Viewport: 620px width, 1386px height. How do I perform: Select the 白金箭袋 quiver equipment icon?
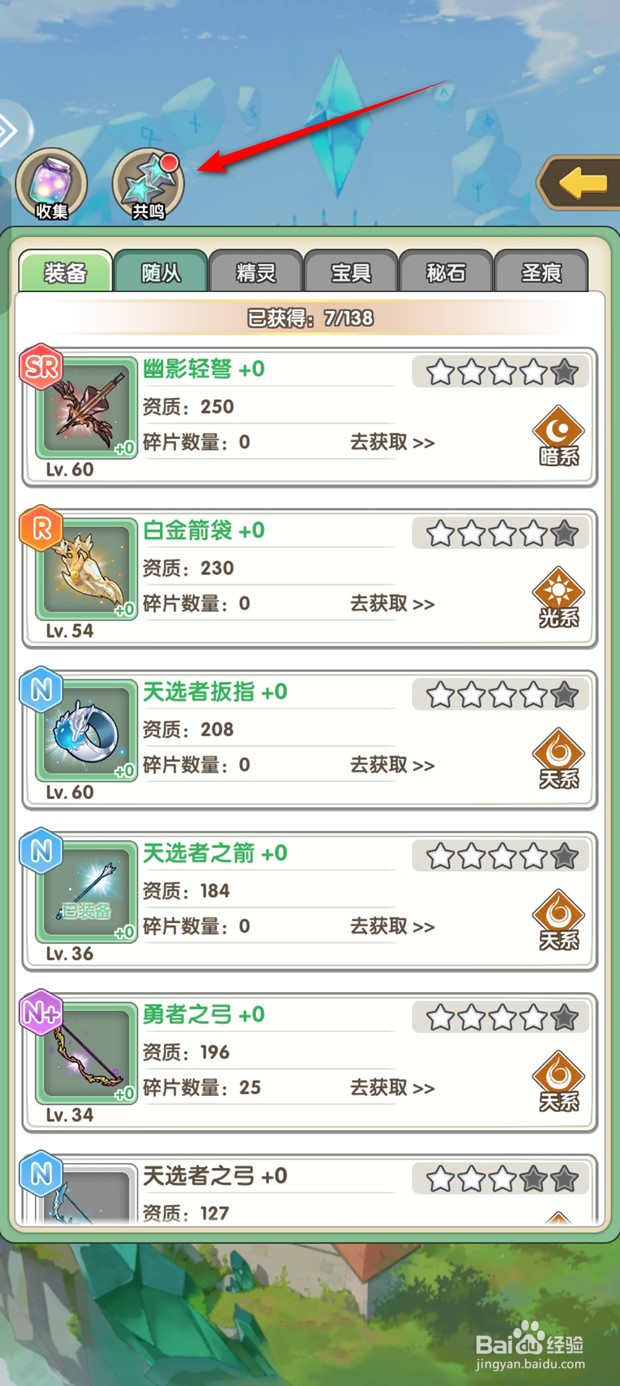86,570
